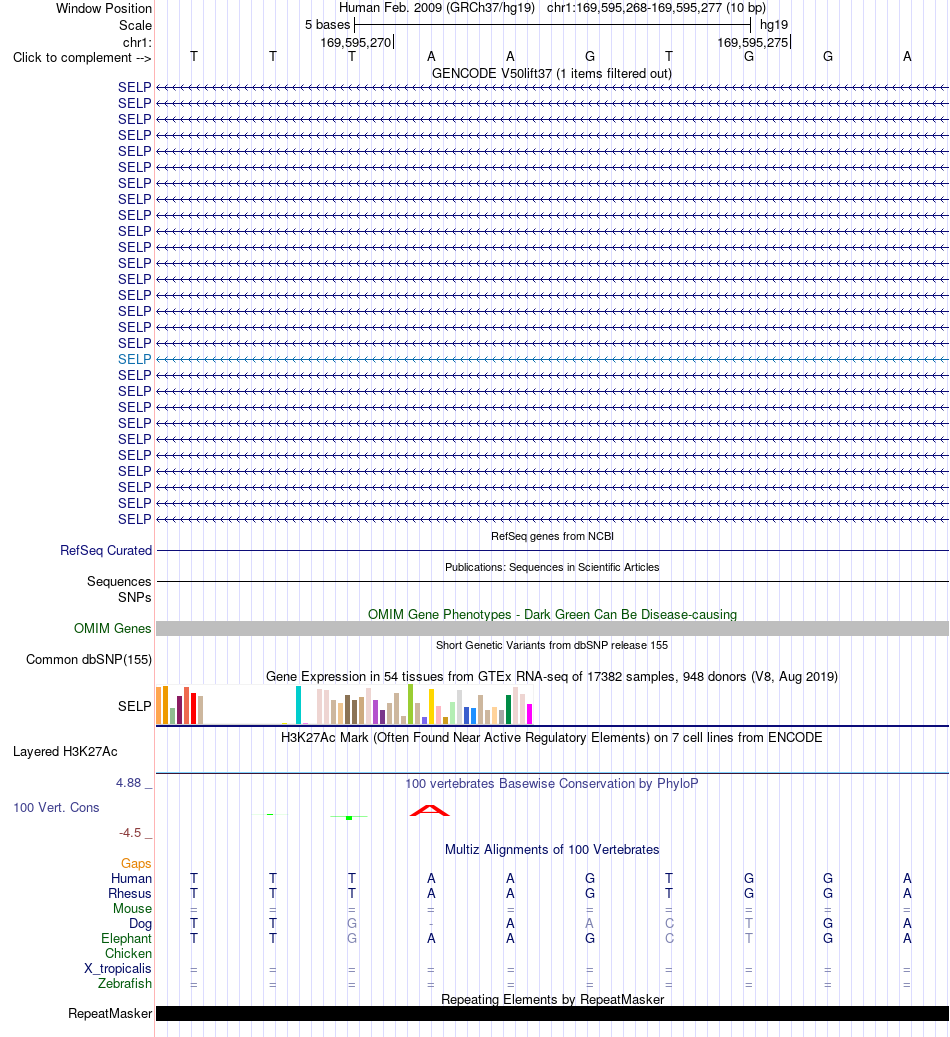Click the '100 Vert. Cons' track label
The height and width of the screenshot is (1037, 950).
point(56,808)
